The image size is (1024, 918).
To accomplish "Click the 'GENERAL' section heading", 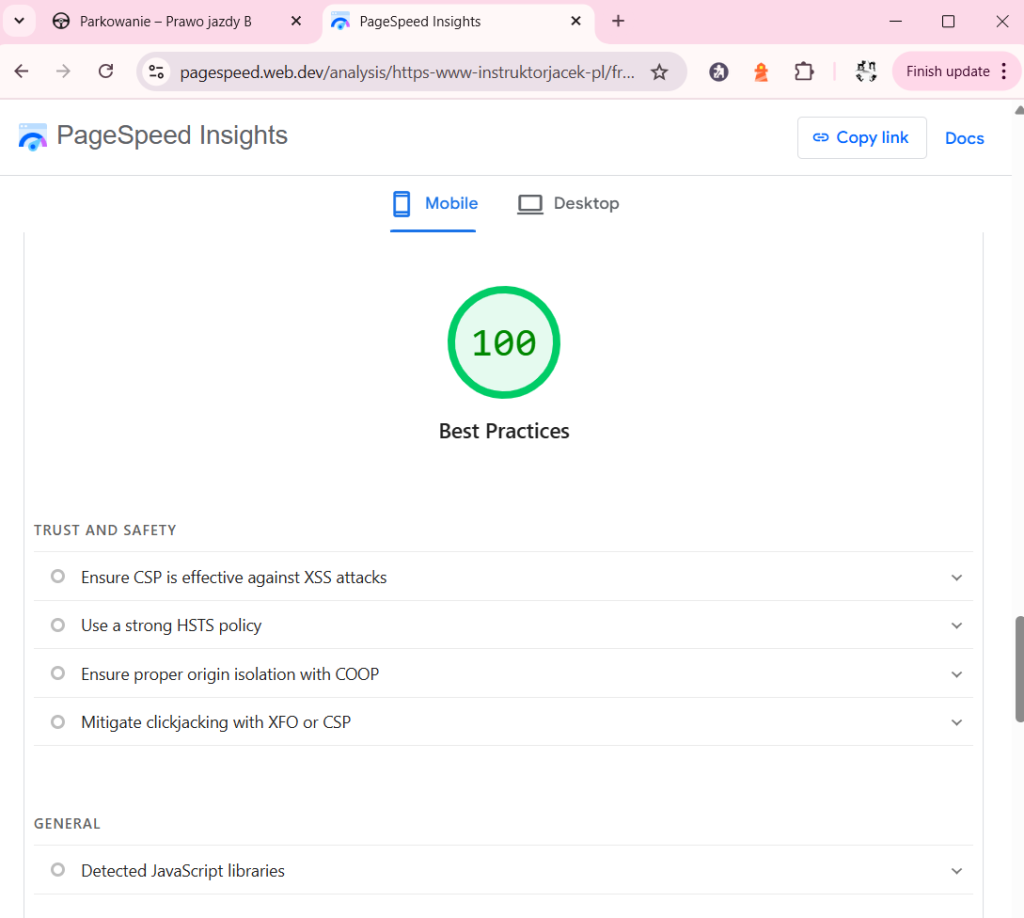I will [x=67, y=824].
